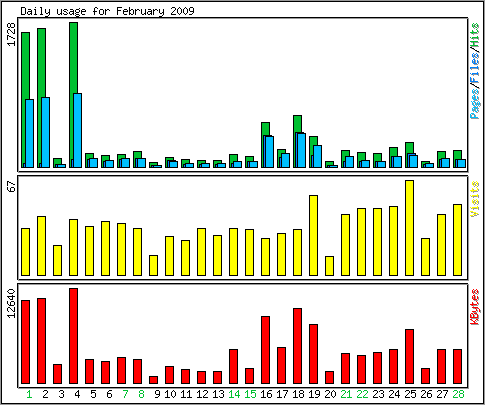The height and width of the screenshot is (405, 485).
Task: Click day label 2 on the axis
Action: click(45, 394)
